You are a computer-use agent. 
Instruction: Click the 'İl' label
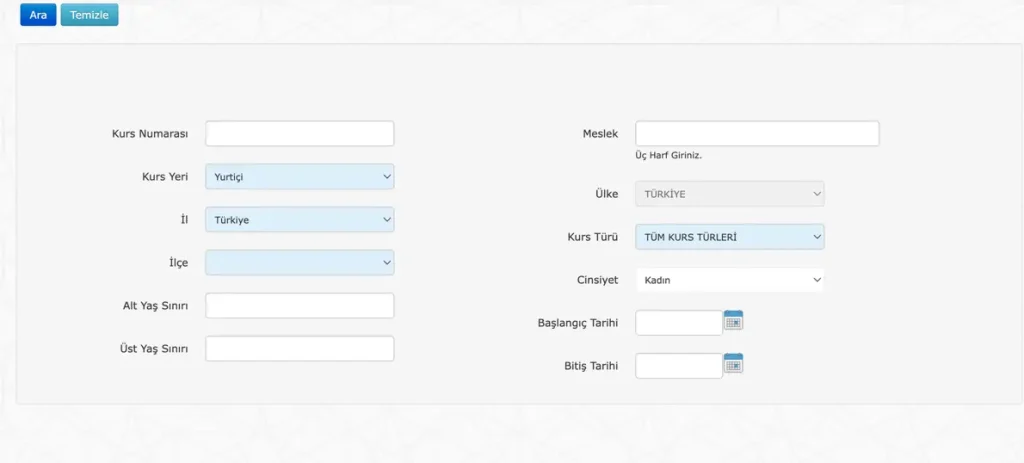point(184,220)
